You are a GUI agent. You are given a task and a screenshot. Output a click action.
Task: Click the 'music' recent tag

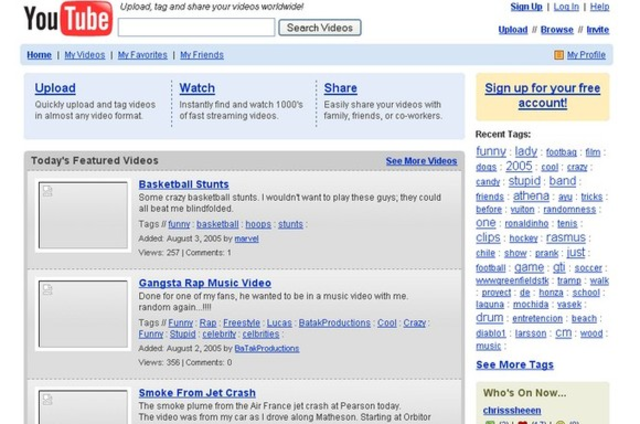coord(488,346)
